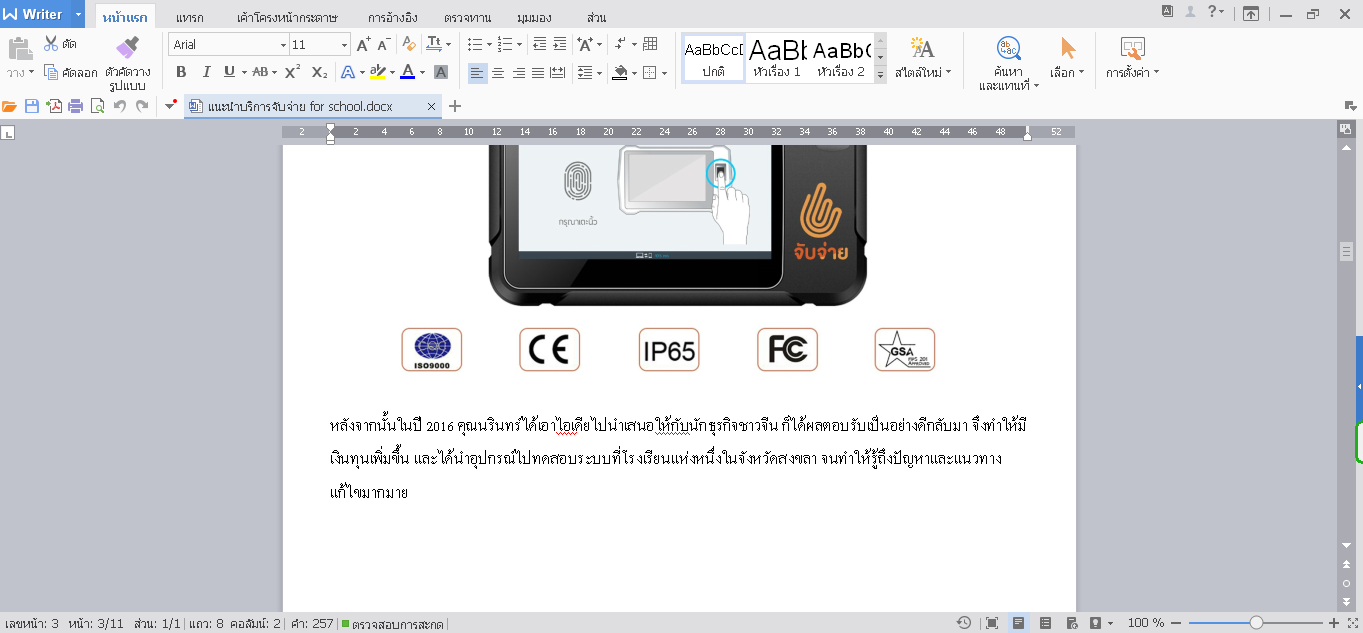This screenshot has height=633, width=1363.
Task: Toggle Strikethrough formatting
Action: point(259,72)
